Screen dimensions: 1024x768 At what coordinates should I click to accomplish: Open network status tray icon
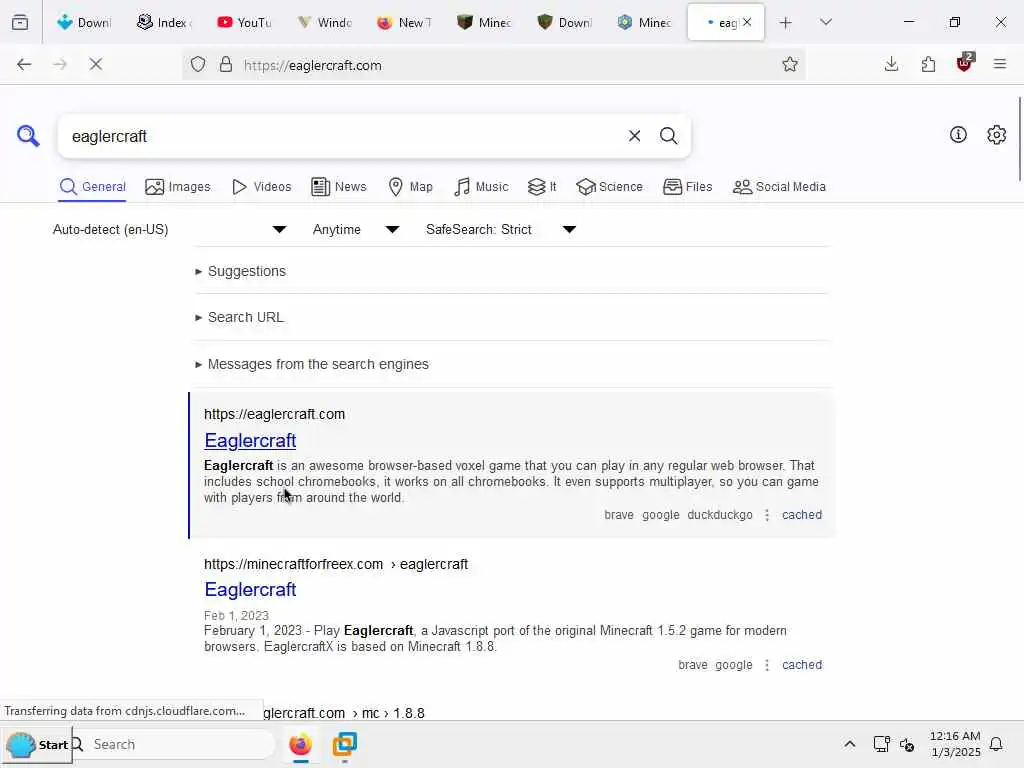(882, 744)
